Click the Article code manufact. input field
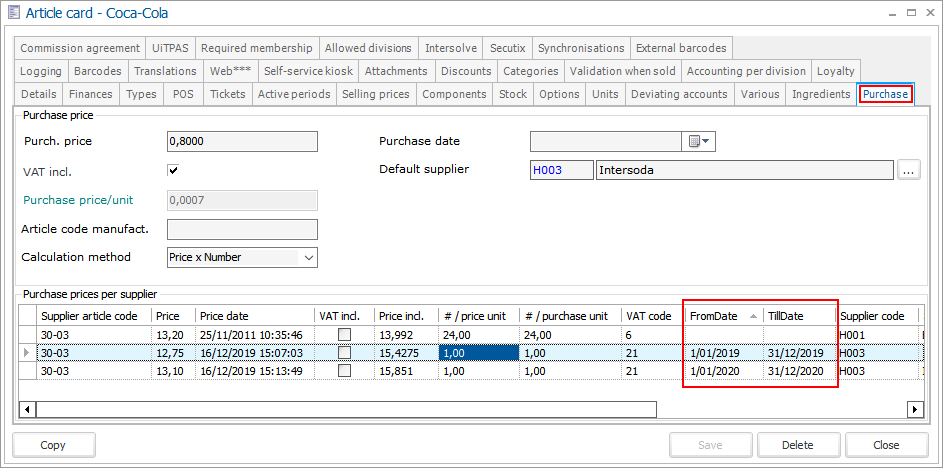Screen dimensions: 943x468 click(241, 229)
